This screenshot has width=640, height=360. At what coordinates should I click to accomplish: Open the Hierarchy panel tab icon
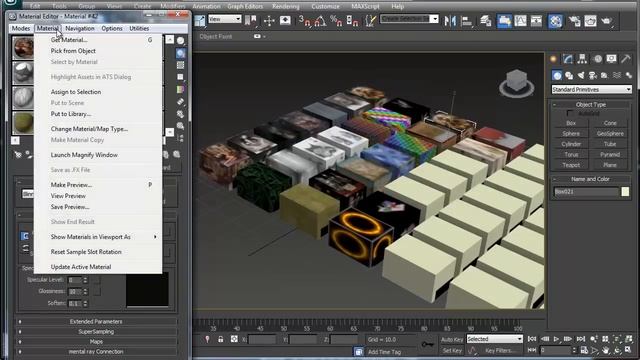(582, 59)
